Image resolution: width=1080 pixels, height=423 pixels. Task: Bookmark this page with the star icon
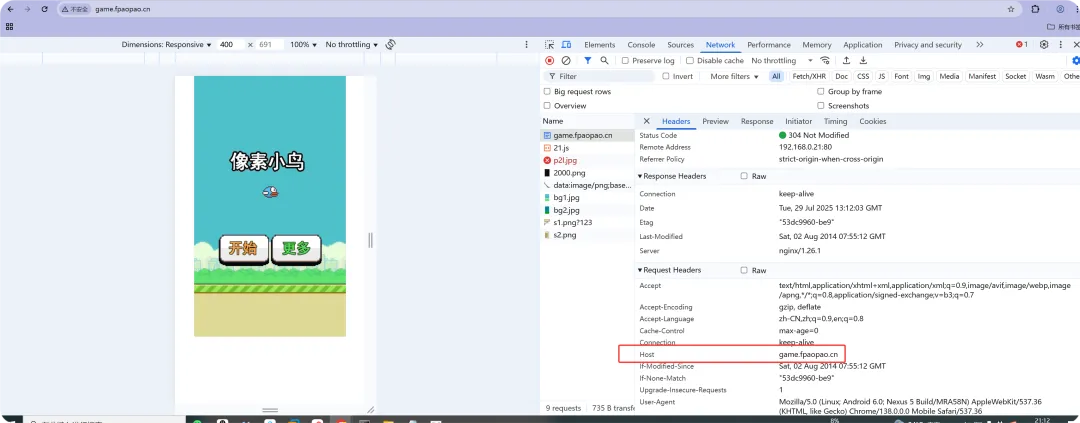pyautogui.click(x=1011, y=9)
